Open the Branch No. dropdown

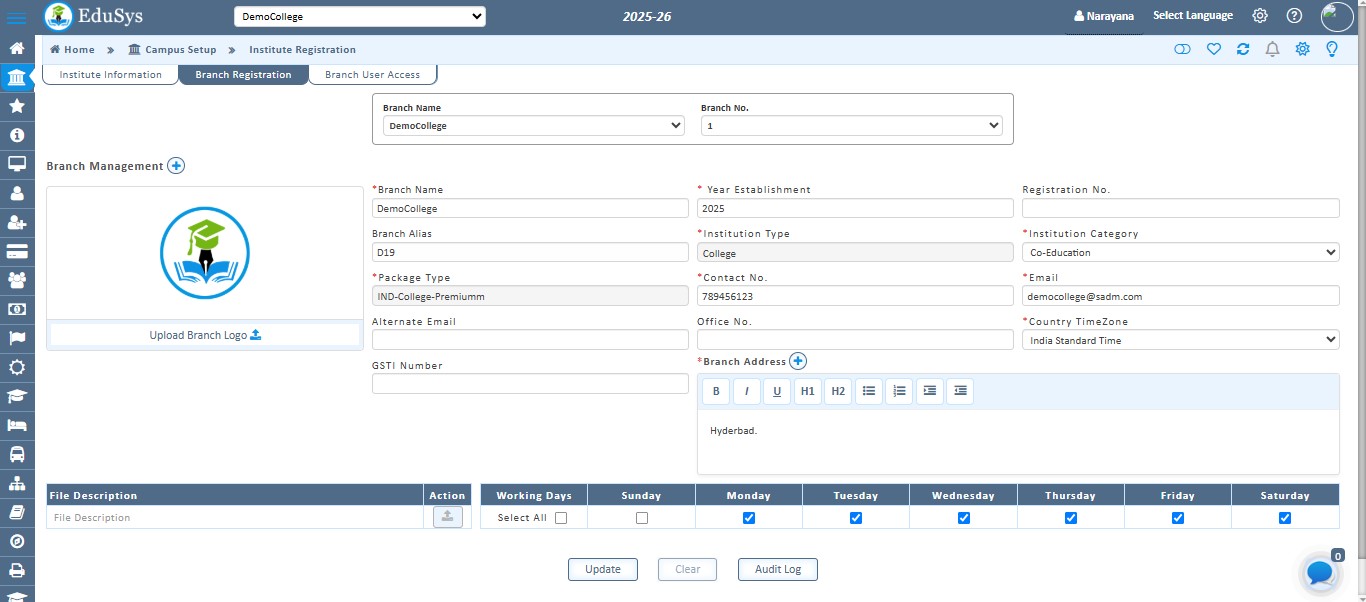pyautogui.click(x=851, y=126)
